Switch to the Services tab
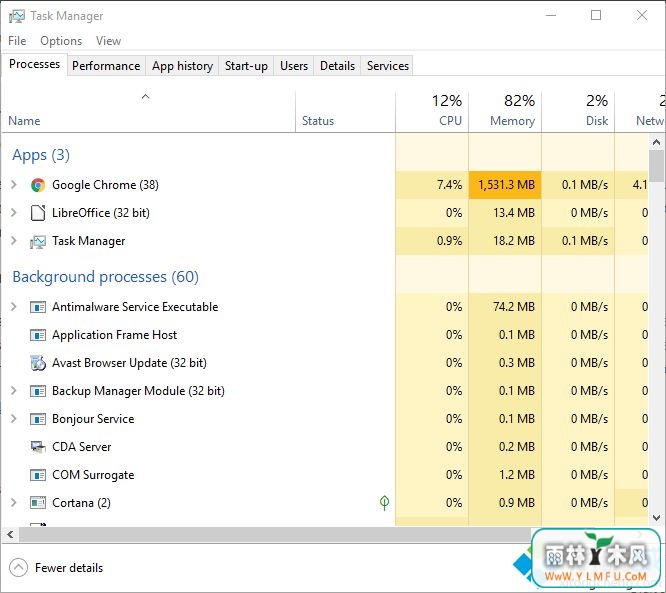The image size is (666, 593). tap(388, 66)
